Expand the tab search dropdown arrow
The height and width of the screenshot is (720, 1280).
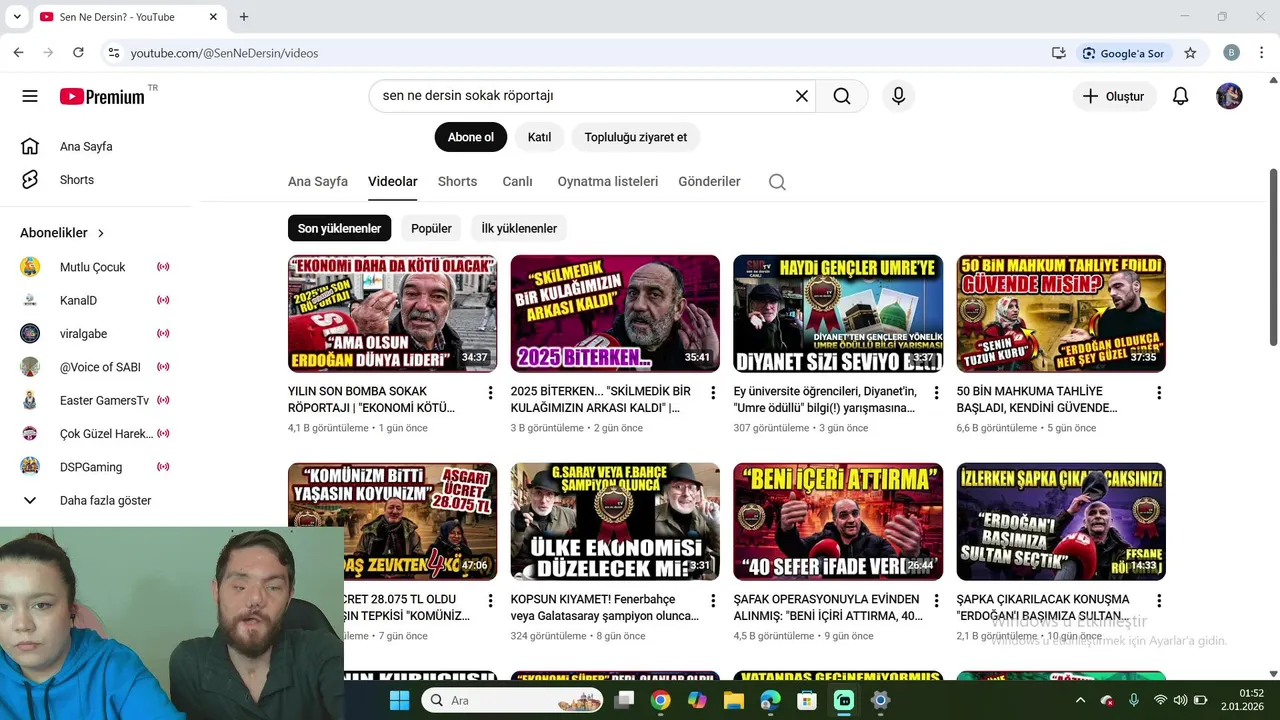pos(17,17)
